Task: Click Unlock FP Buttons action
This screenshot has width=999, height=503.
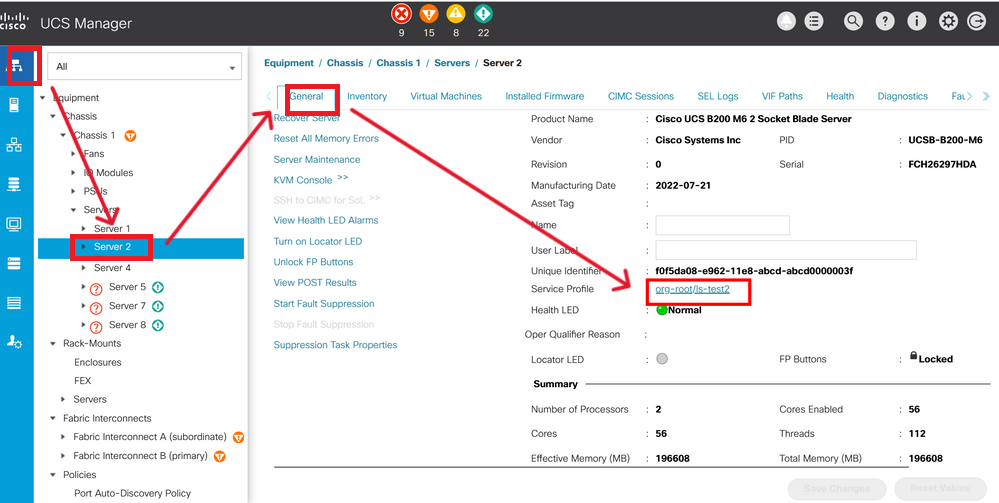Action: point(313,262)
